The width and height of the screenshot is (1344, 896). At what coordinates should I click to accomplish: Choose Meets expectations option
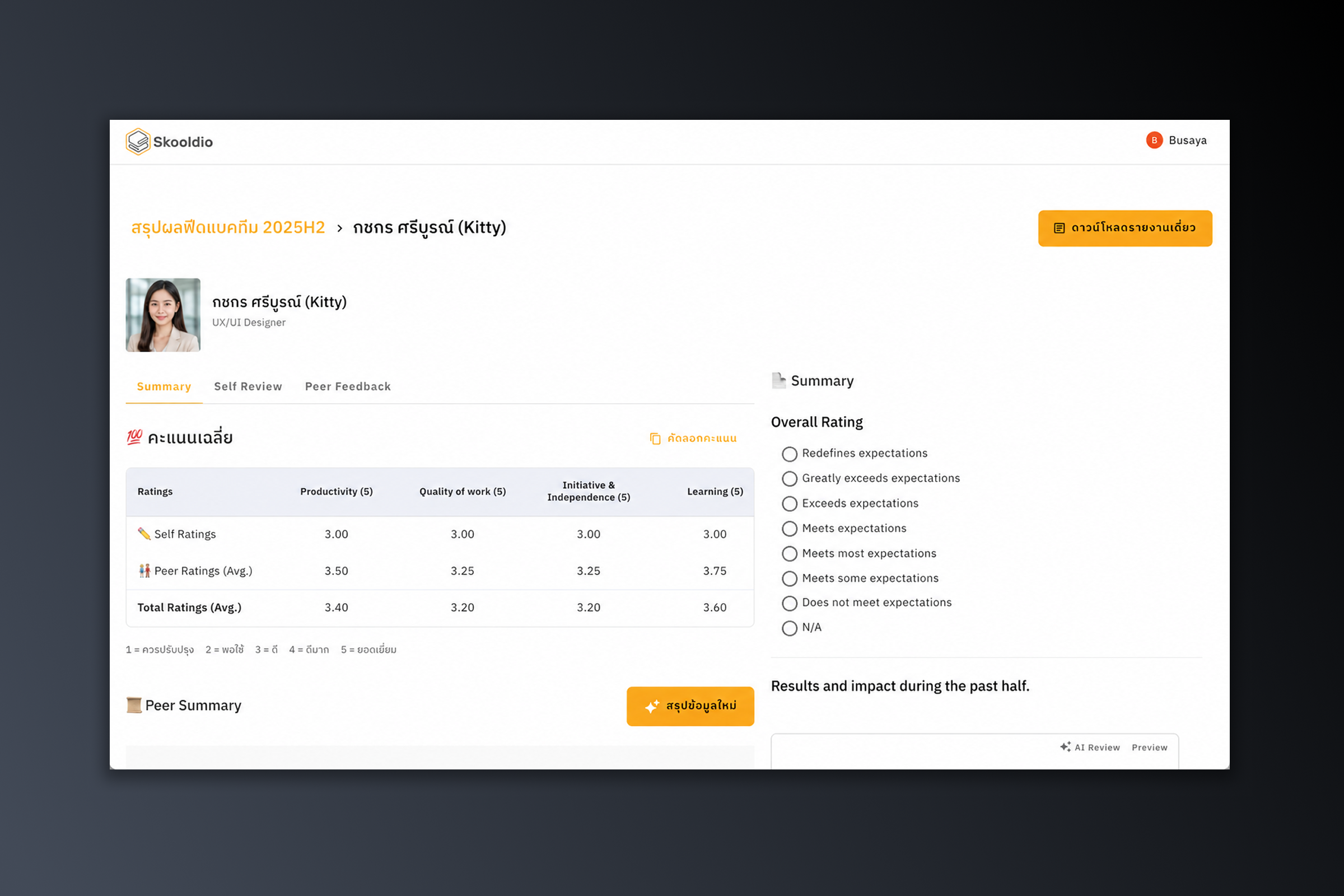[x=789, y=529]
